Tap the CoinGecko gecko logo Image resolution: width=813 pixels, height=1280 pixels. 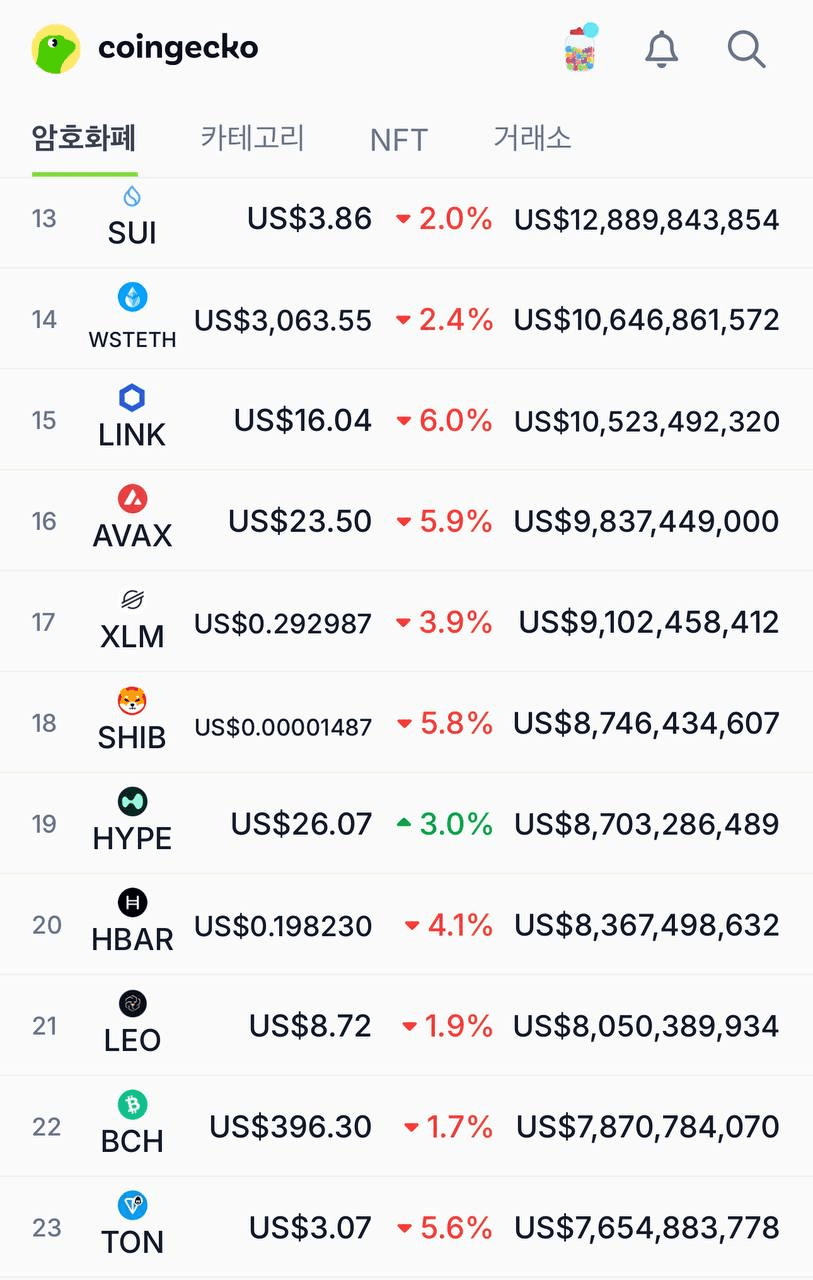tap(56, 48)
